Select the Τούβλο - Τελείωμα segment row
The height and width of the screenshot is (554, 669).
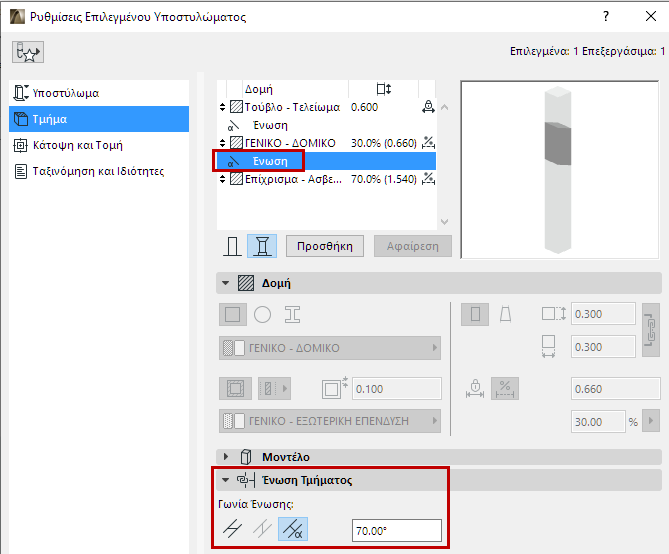326,107
